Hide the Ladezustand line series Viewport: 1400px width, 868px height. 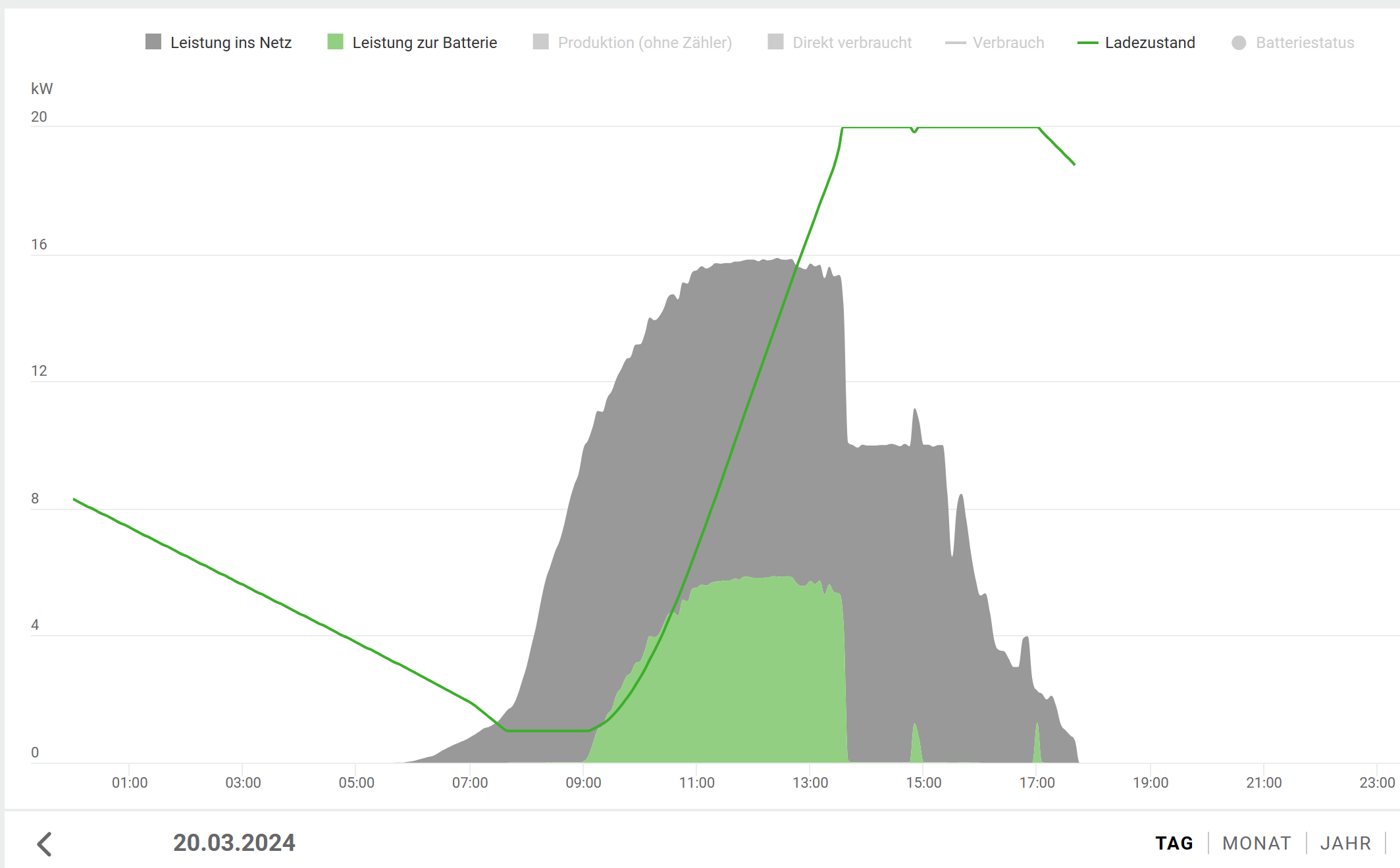[1150, 43]
